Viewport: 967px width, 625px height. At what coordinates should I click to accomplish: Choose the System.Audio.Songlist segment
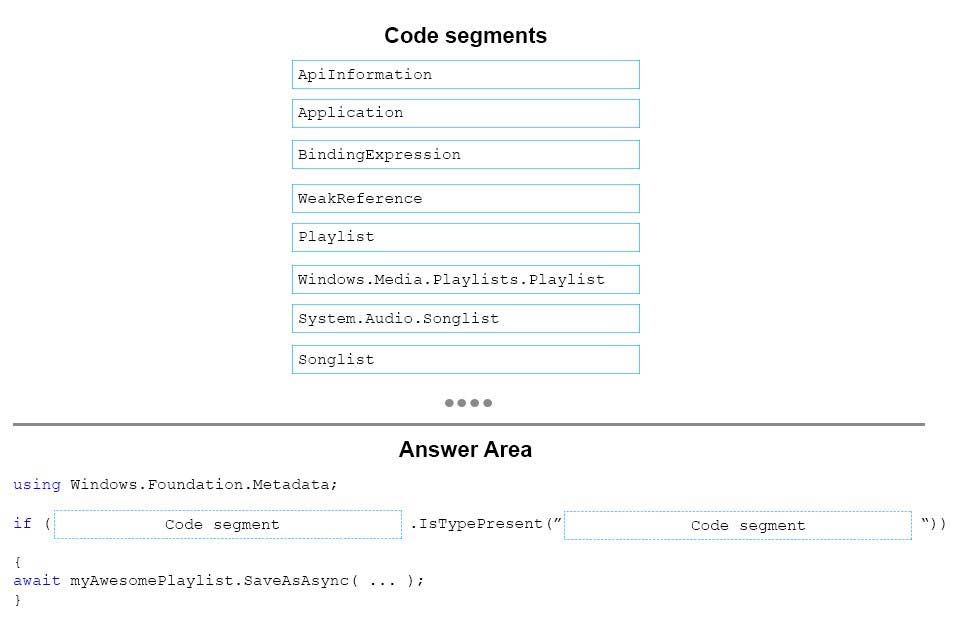pyautogui.click(x=466, y=319)
